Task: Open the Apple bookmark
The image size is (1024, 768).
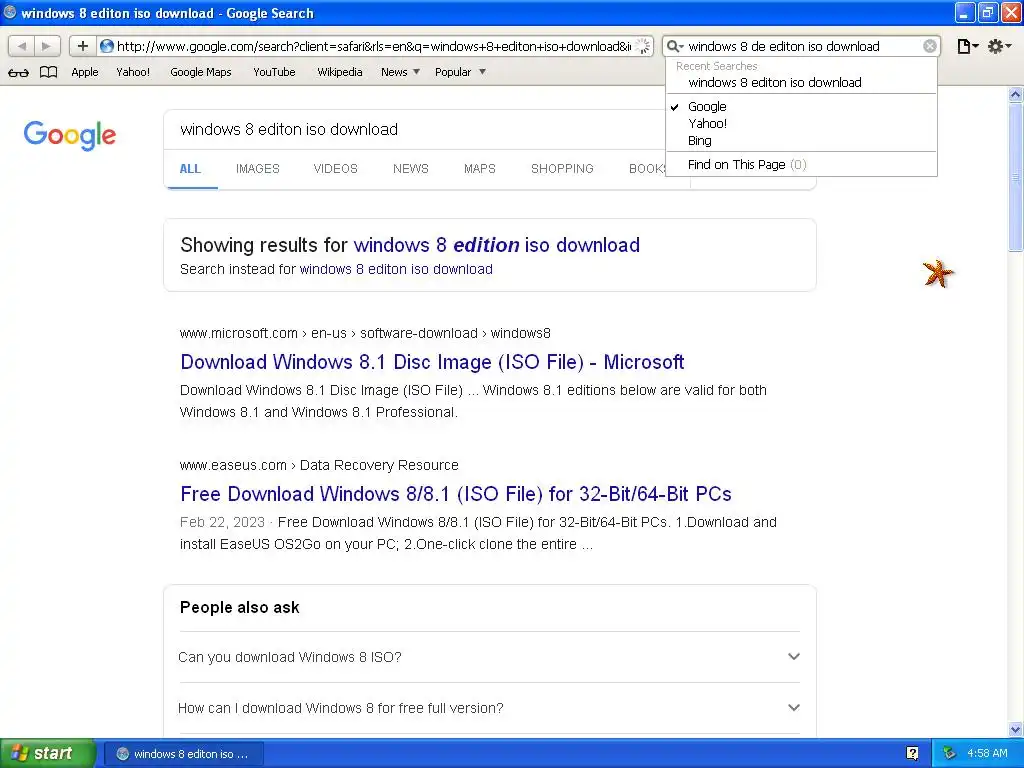Action: pyautogui.click(x=85, y=72)
